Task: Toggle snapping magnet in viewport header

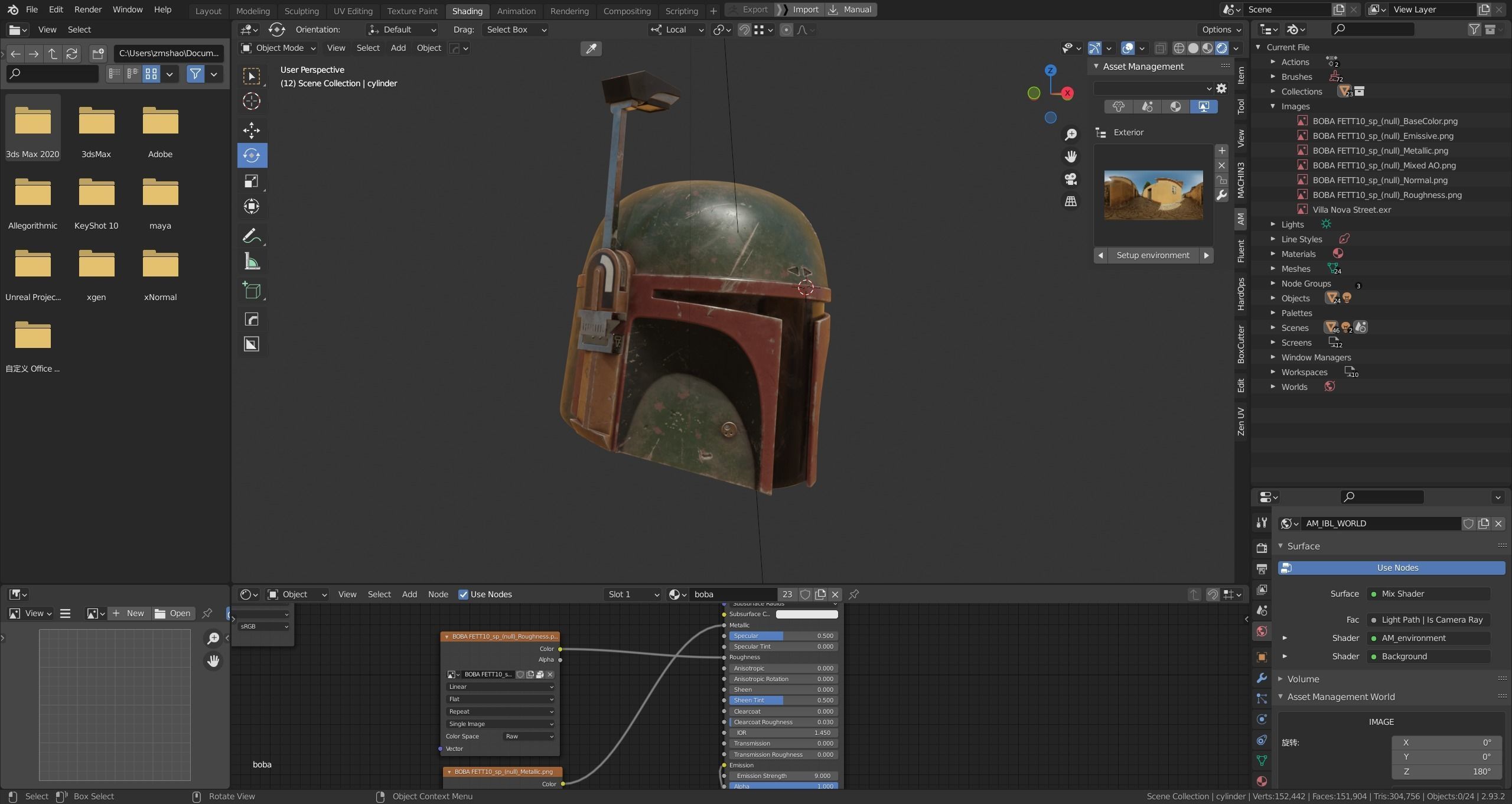Action: pos(745,30)
